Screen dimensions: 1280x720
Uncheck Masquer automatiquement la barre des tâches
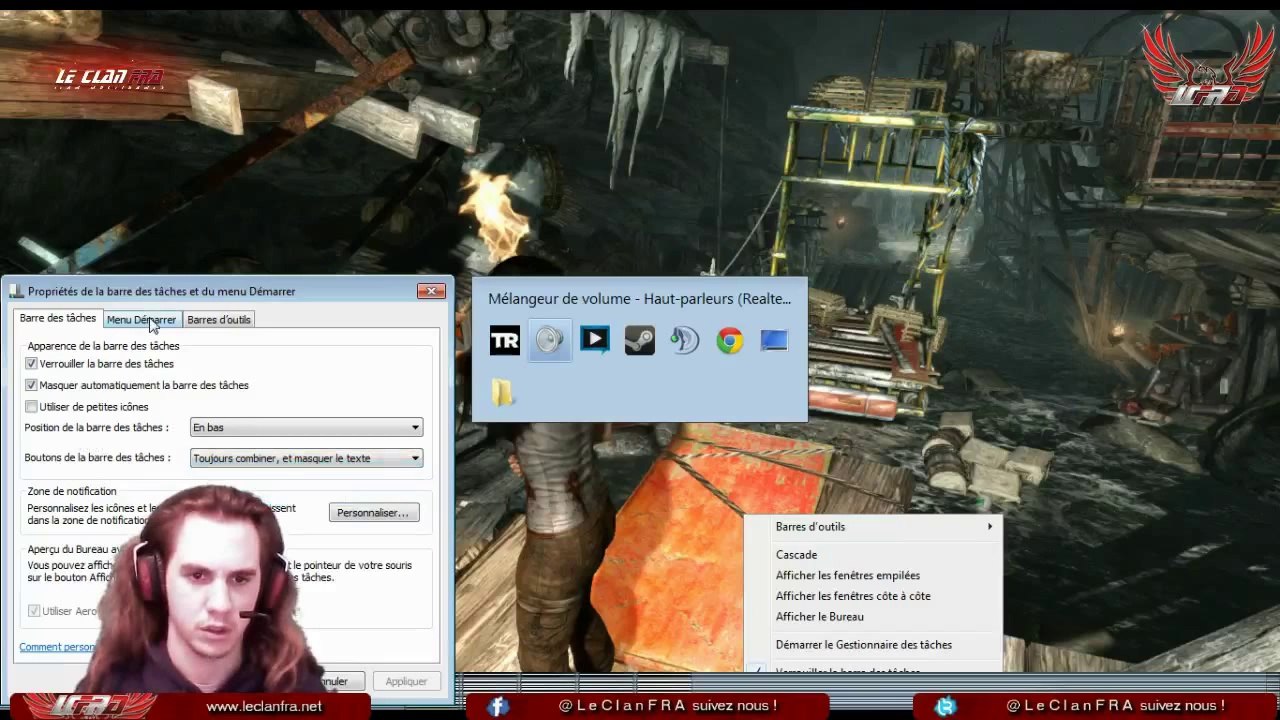(32, 385)
